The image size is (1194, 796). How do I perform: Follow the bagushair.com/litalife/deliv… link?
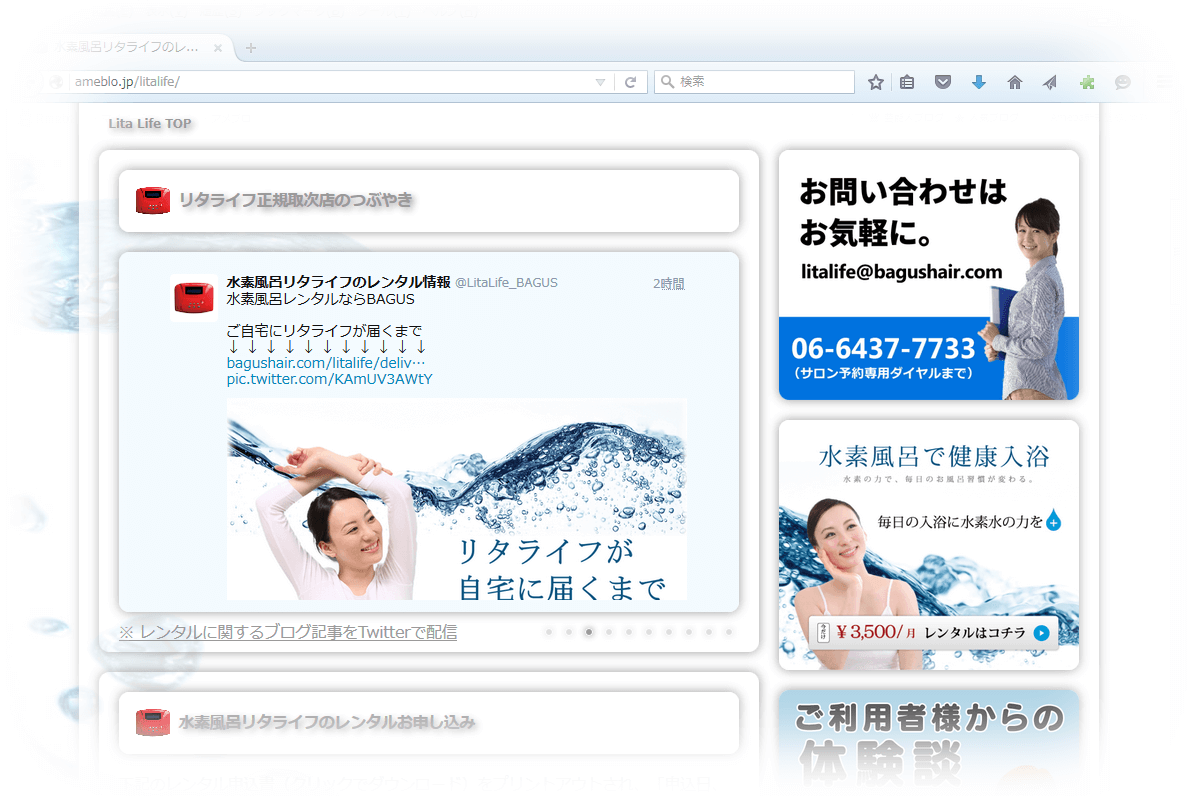click(x=326, y=363)
